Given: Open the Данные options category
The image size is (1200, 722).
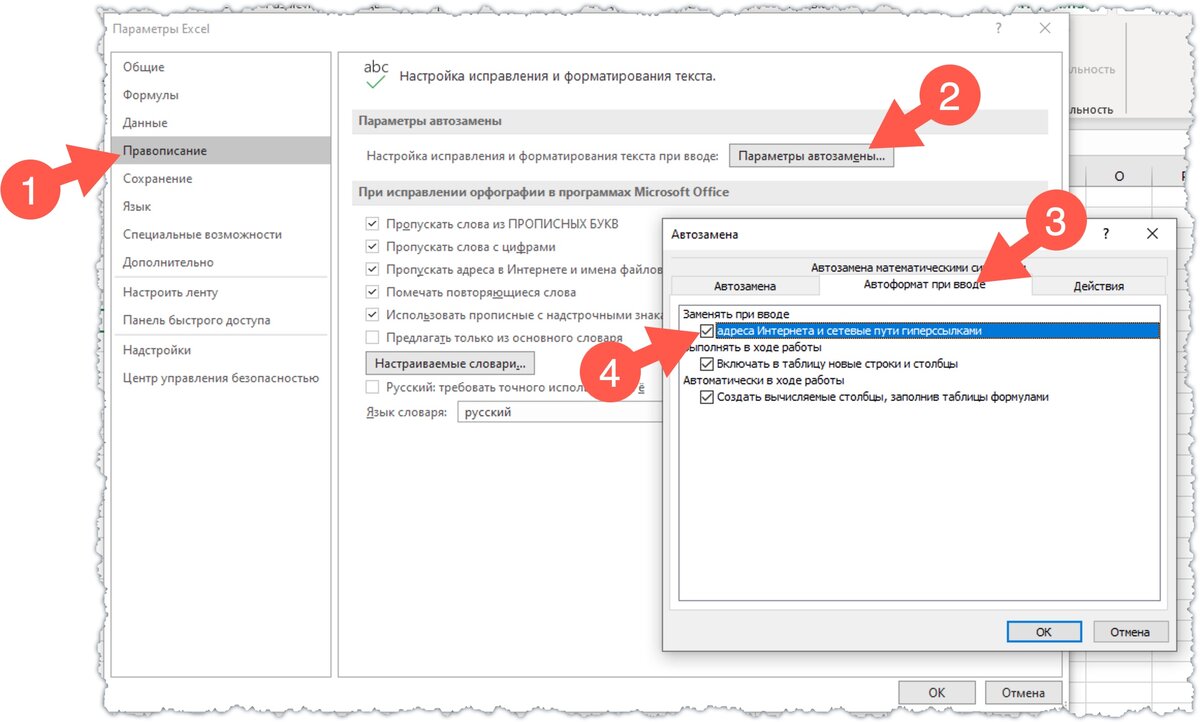Looking at the screenshot, I should click(x=145, y=123).
